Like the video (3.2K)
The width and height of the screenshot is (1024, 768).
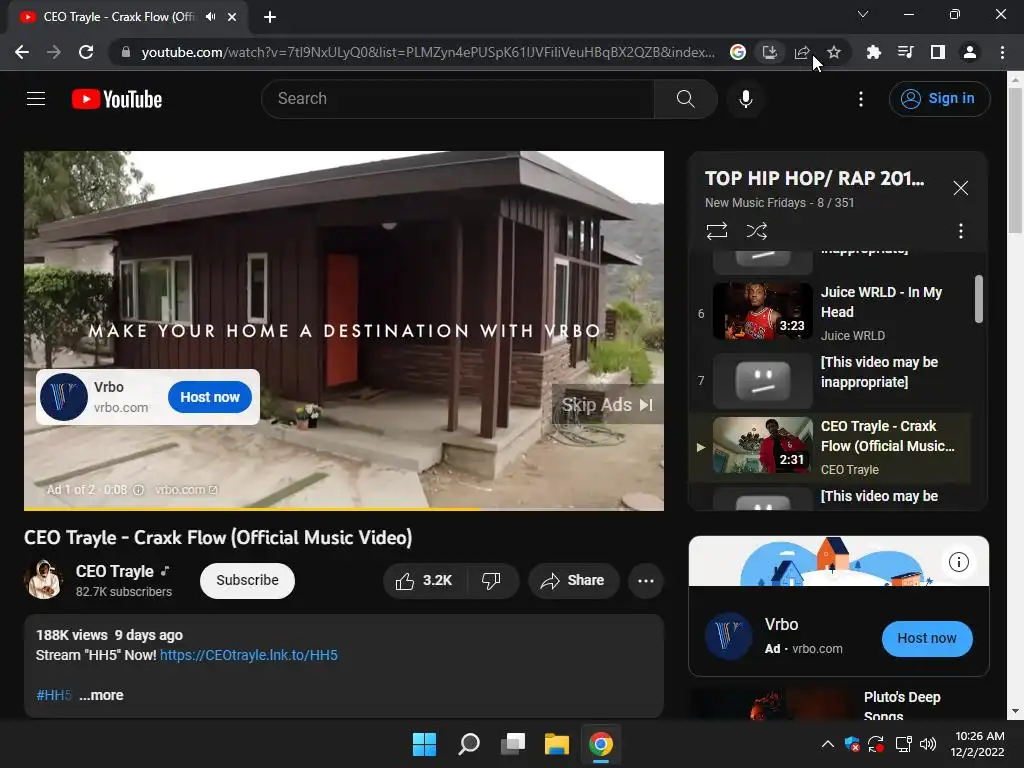[x=425, y=581]
